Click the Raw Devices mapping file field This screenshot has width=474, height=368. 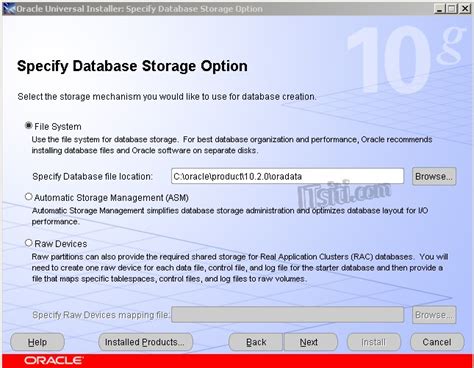pyautogui.click(x=287, y=314)
